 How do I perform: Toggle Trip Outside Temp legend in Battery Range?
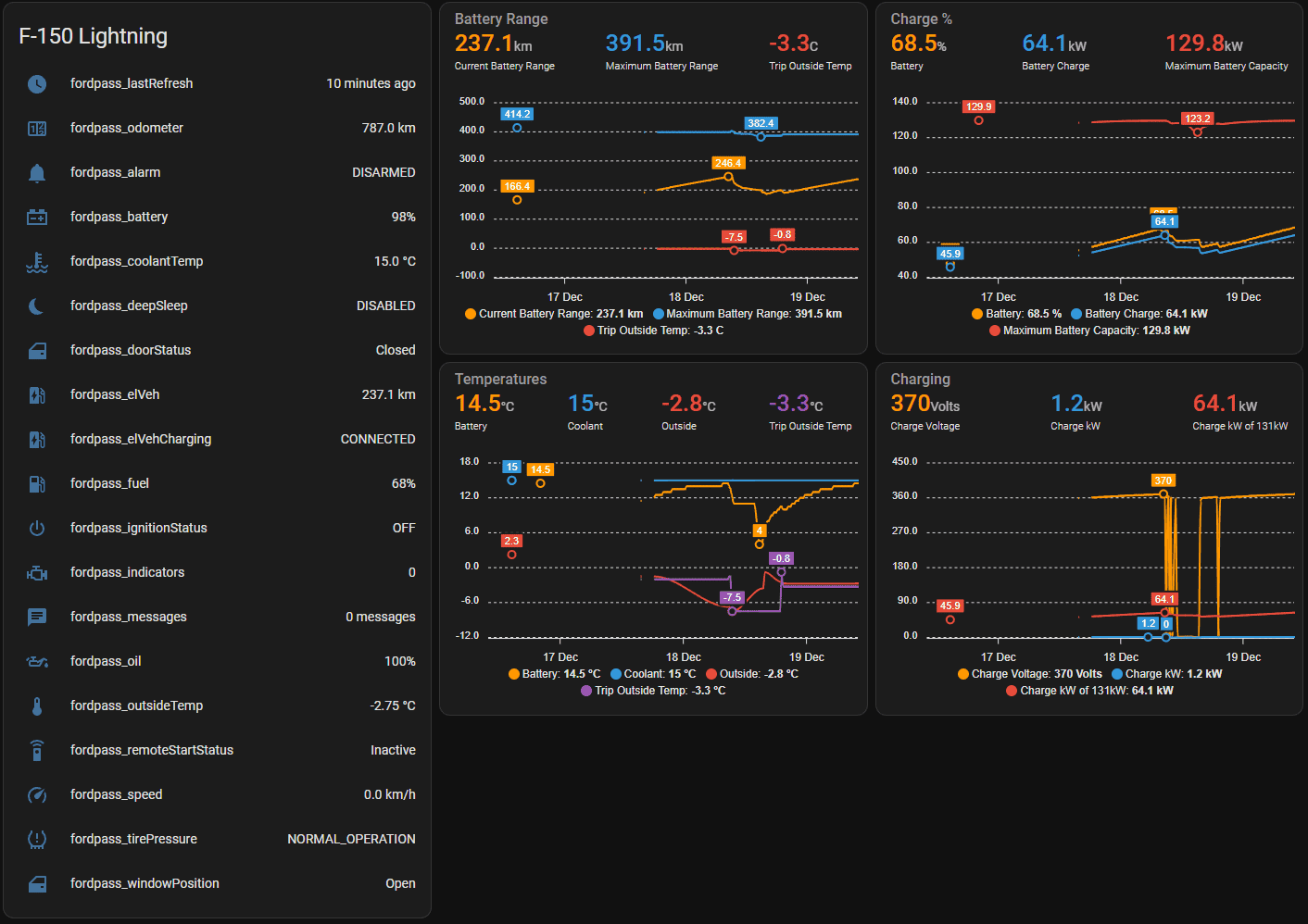(654, 331)
